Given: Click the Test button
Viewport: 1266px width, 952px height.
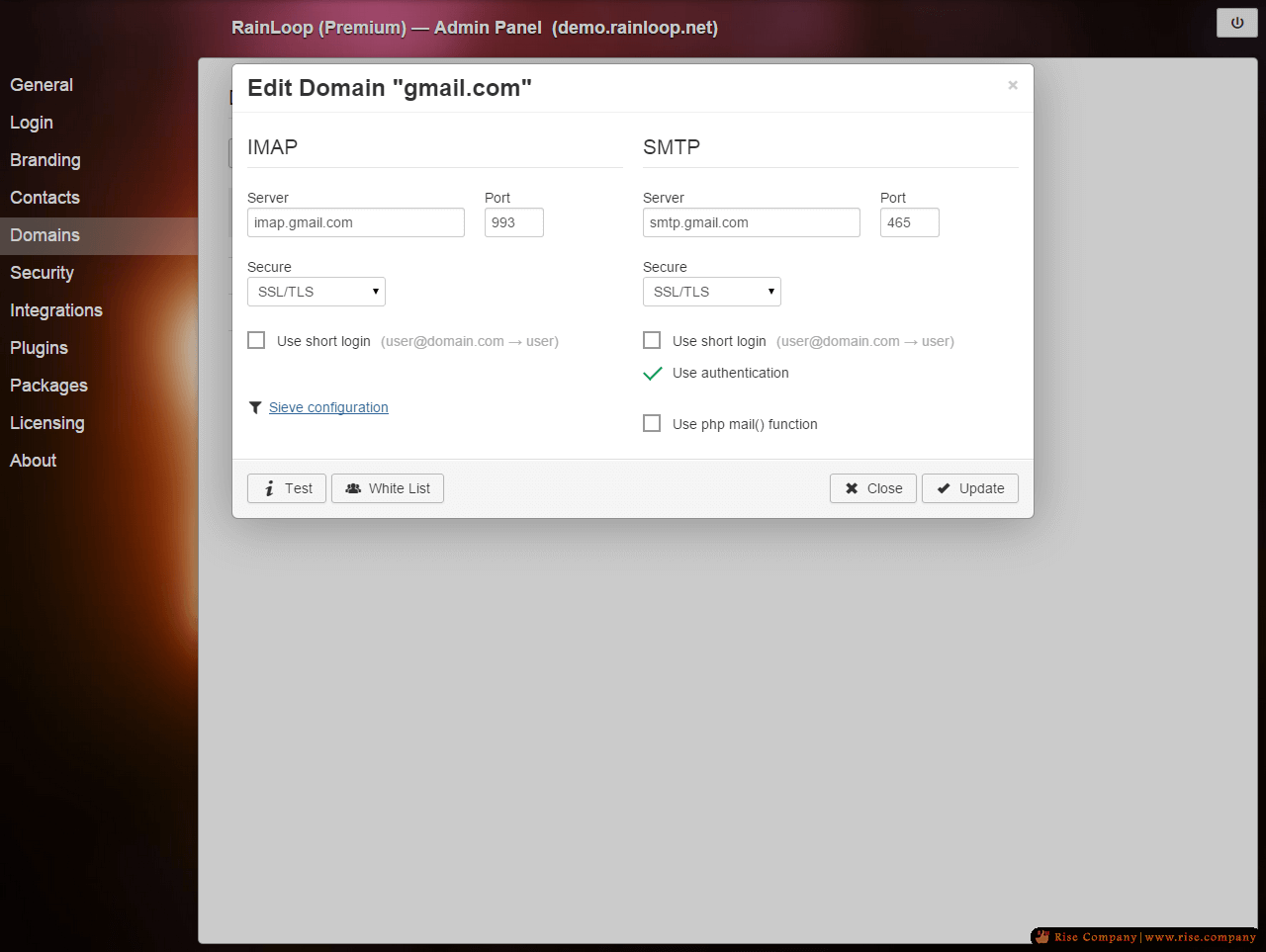Looking at the screenshot, I should pyautogui.click(x=287, y=488).
